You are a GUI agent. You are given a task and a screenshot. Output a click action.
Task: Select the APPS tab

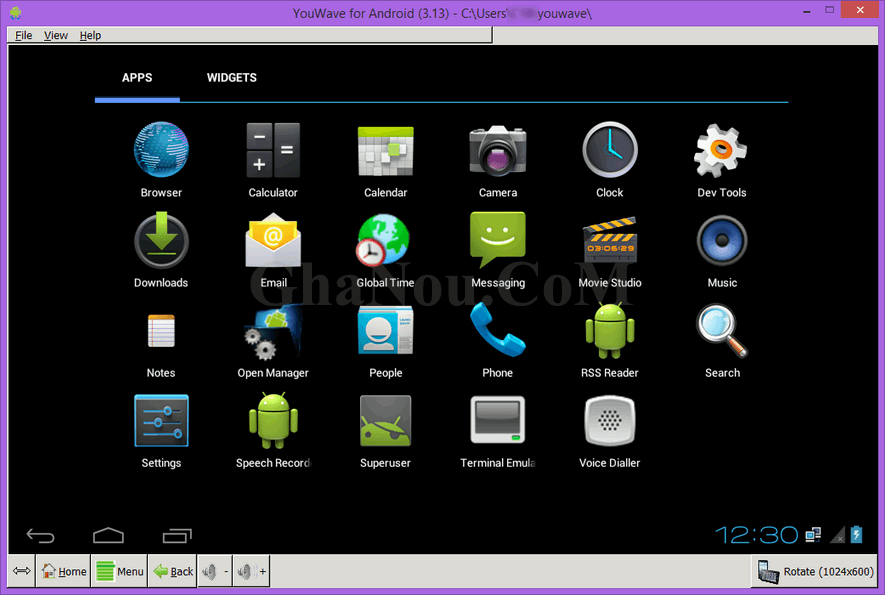tap(137, 78)
